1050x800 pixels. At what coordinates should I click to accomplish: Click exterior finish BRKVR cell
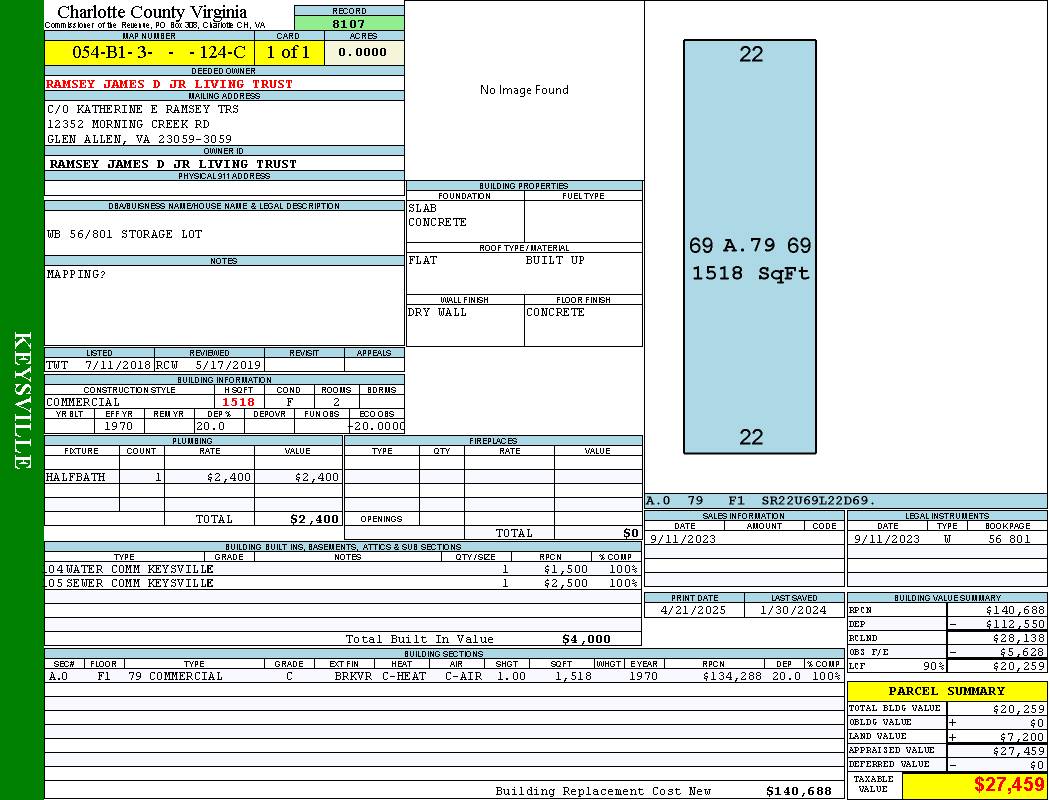pos(353,676)
